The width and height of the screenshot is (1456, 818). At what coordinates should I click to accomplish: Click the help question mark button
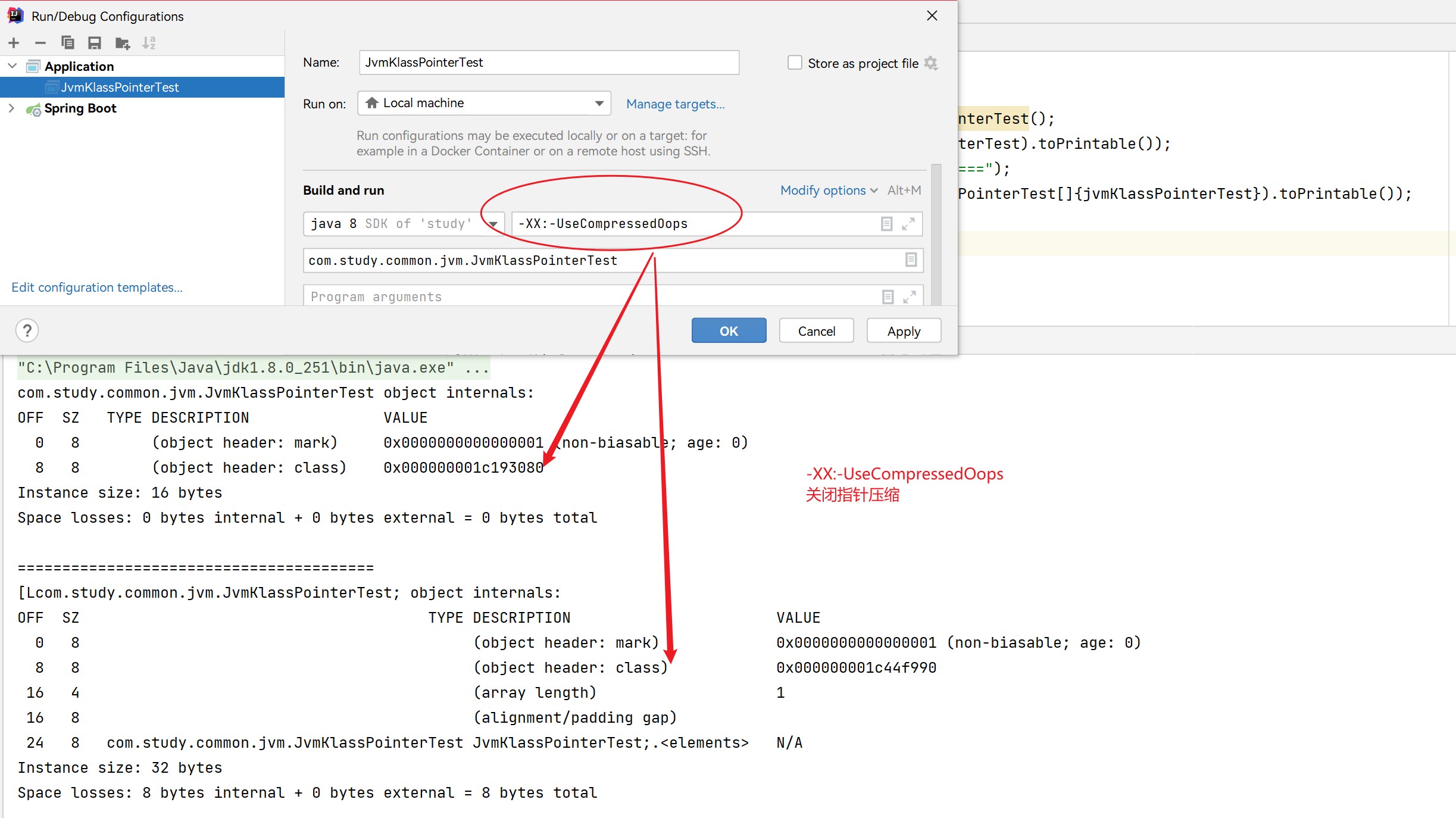tap(27, 330)
